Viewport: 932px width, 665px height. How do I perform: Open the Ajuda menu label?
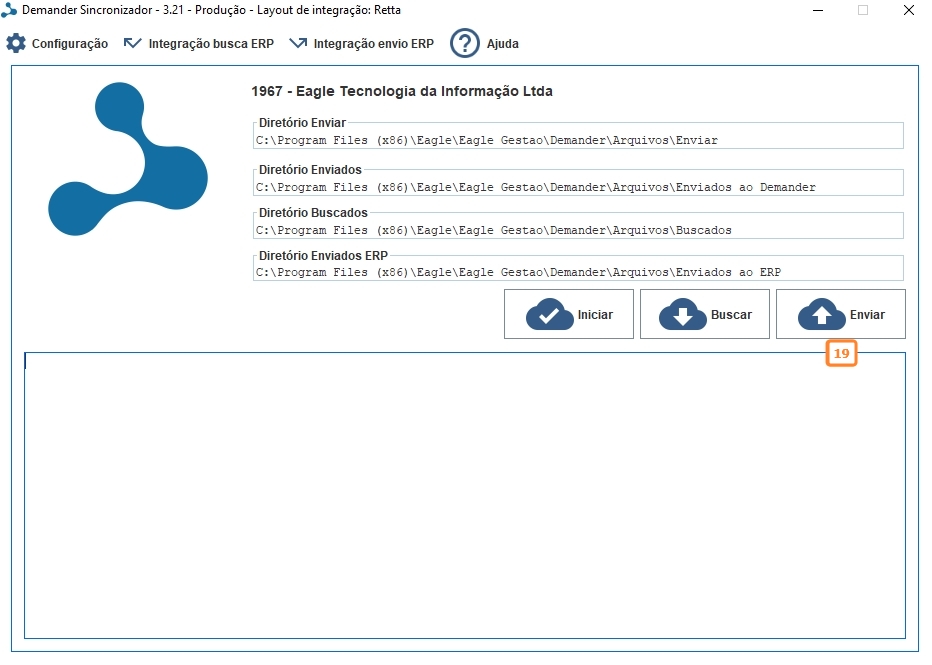coord(502,43)
